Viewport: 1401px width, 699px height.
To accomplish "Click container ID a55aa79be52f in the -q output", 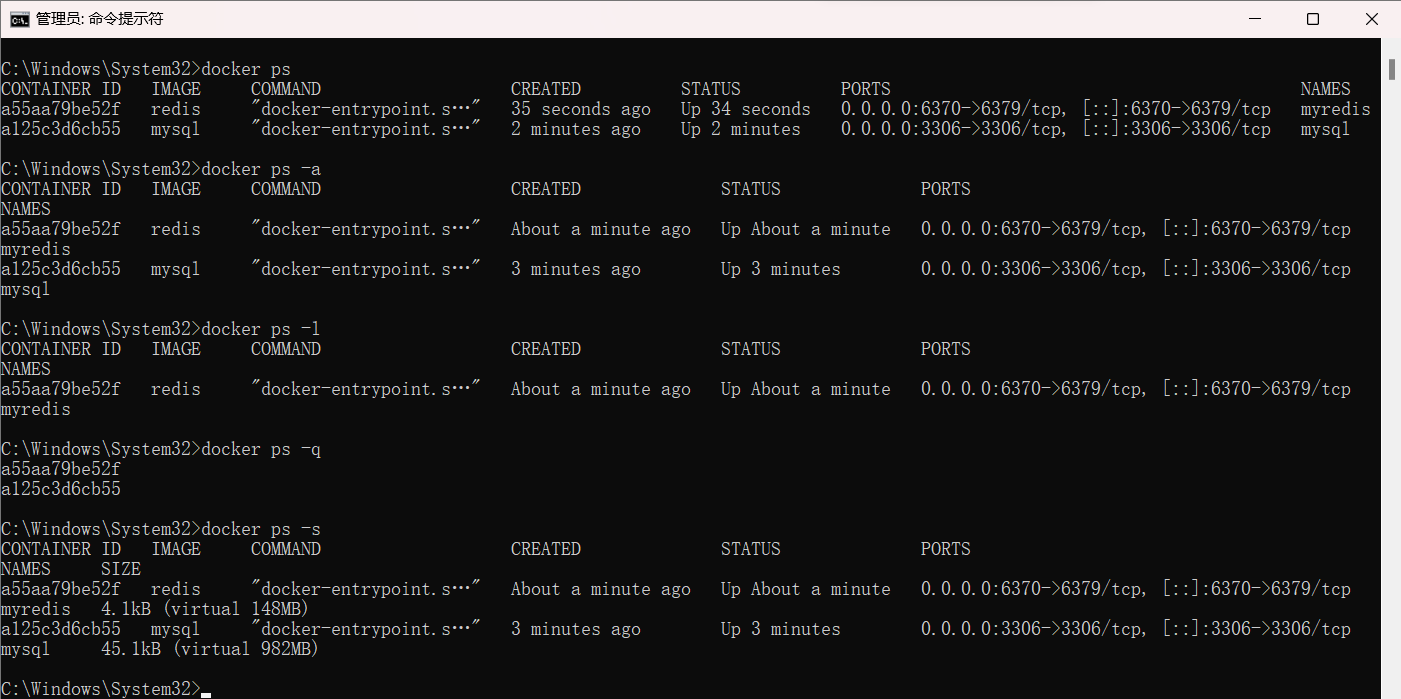I will tap(61, 469).
